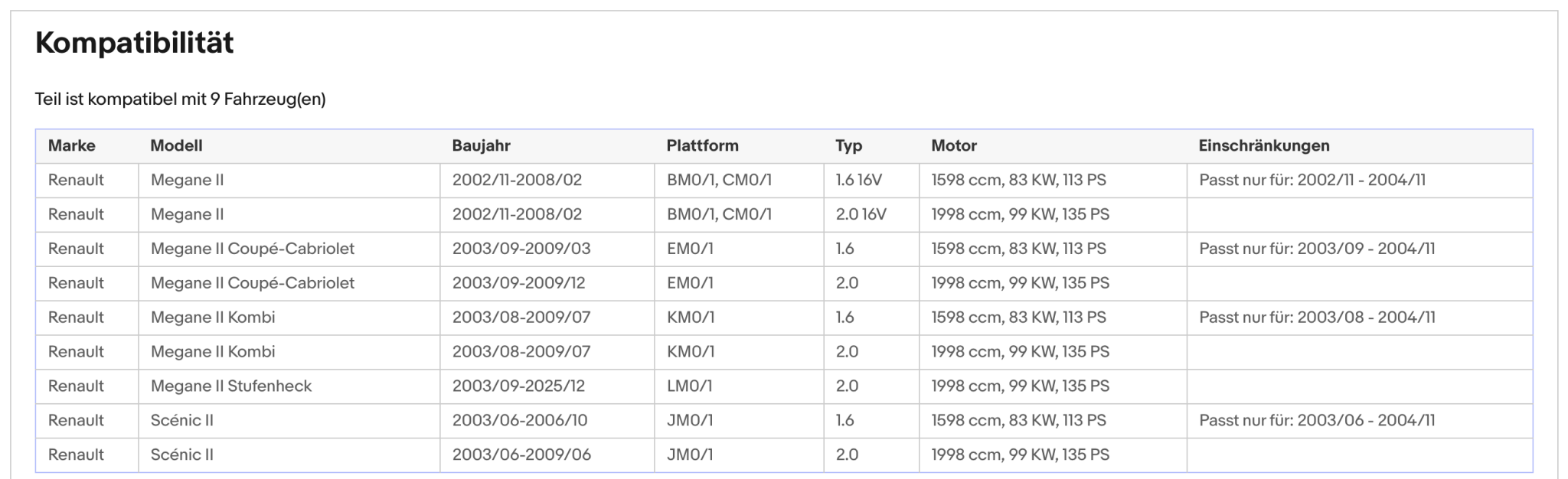
Task: Click the Kompatibilität heading
Action: pyautogui.click(x=134, y=43)
